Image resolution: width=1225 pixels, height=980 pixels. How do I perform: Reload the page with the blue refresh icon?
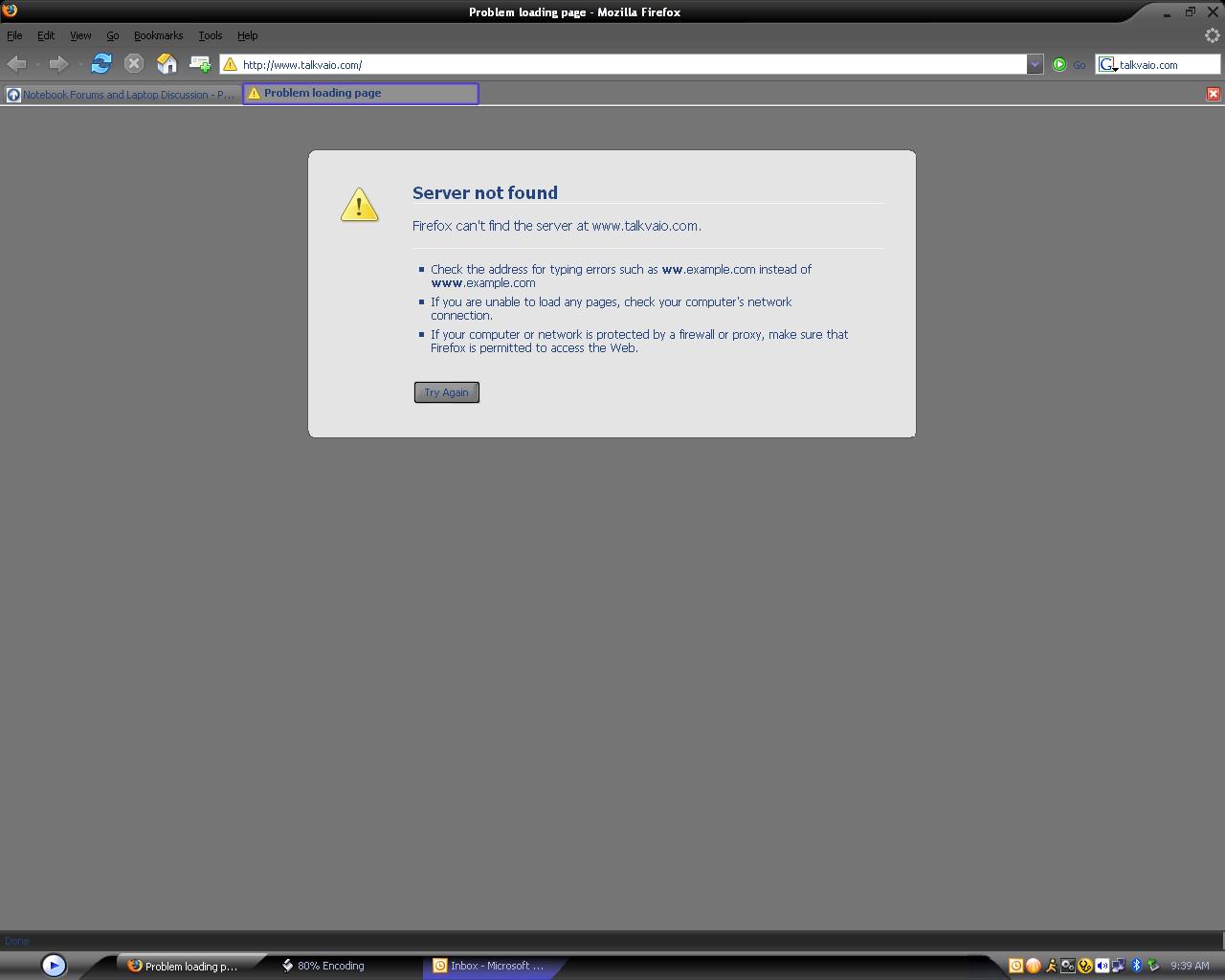pyautogui.click(x=100, y=64)
